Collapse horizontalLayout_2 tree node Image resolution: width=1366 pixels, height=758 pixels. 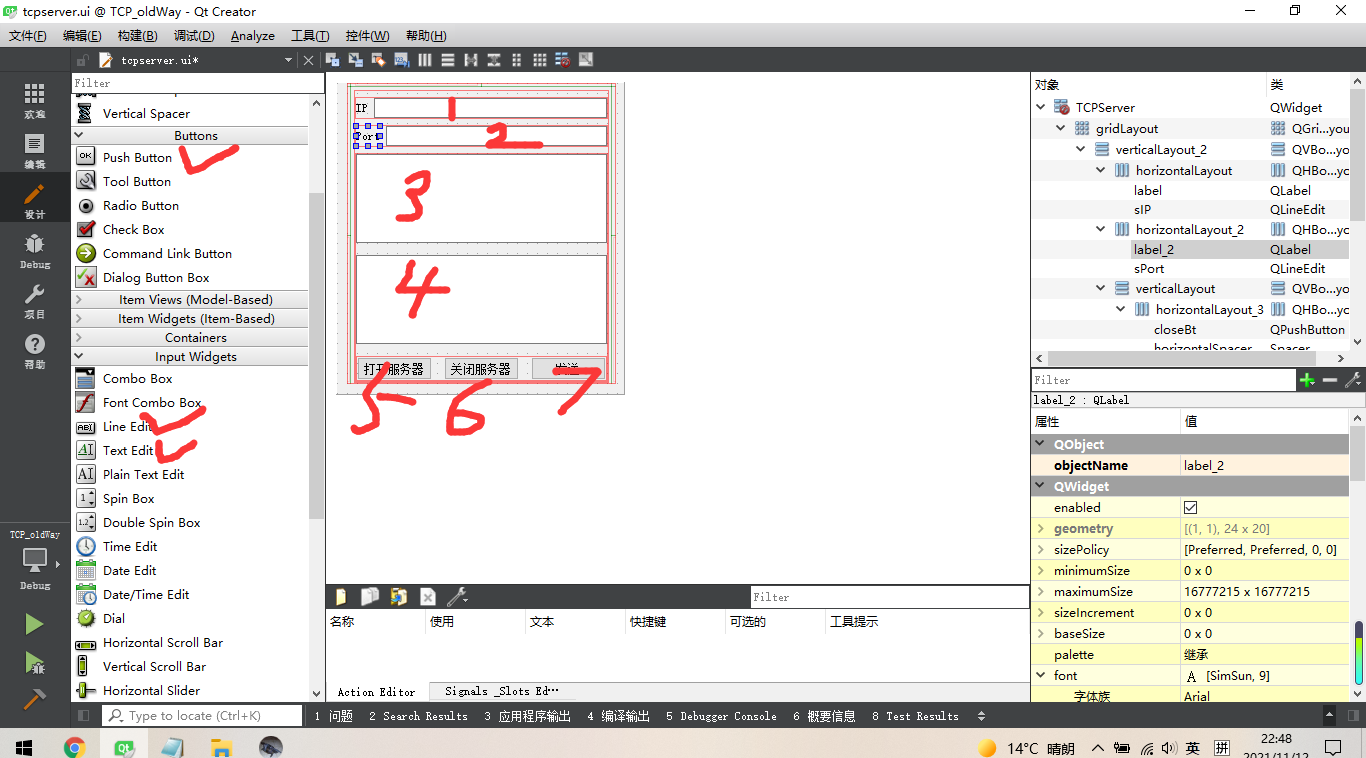(x=1101, y=229)
